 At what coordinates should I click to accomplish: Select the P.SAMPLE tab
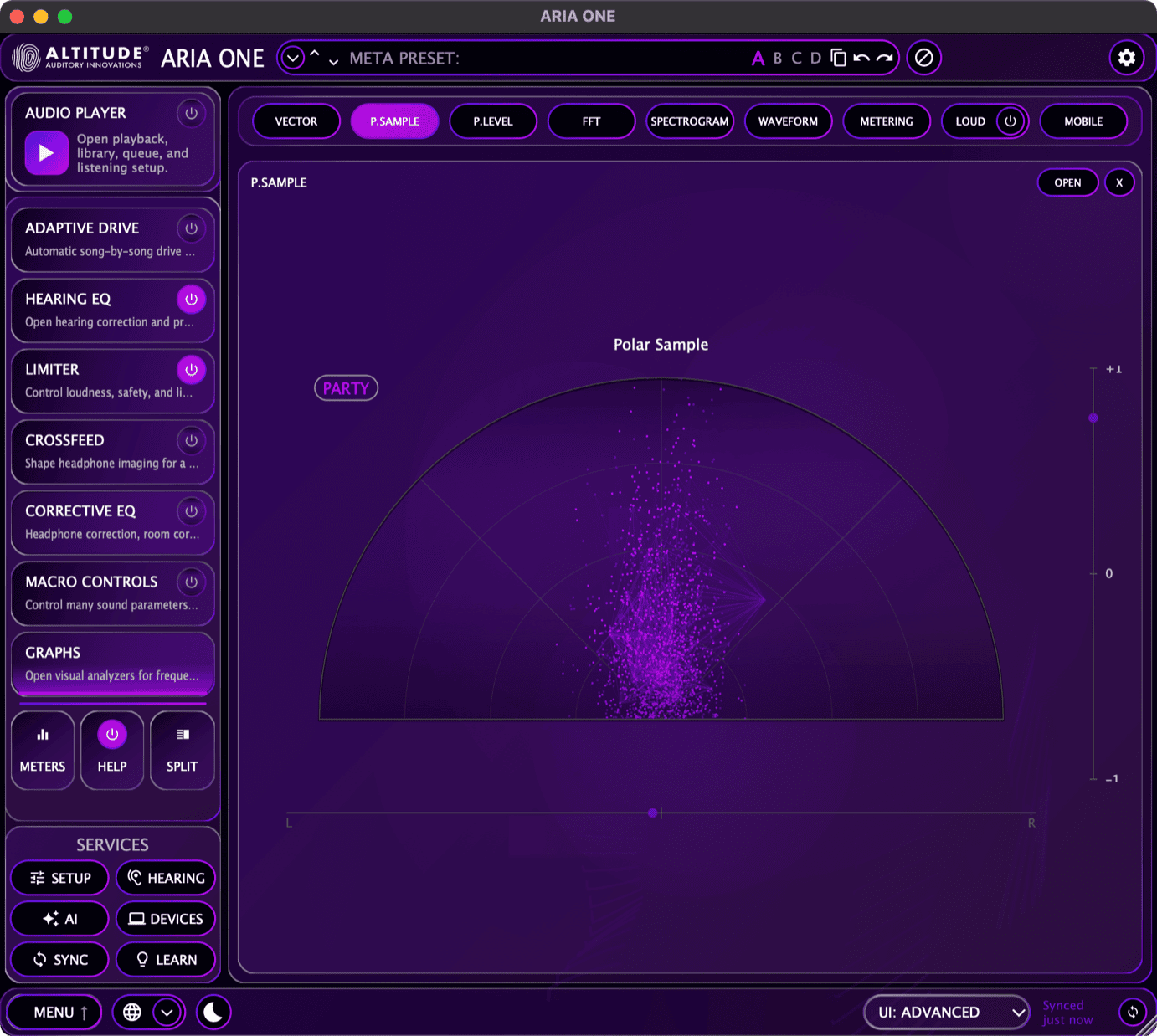tap(395, 121)
